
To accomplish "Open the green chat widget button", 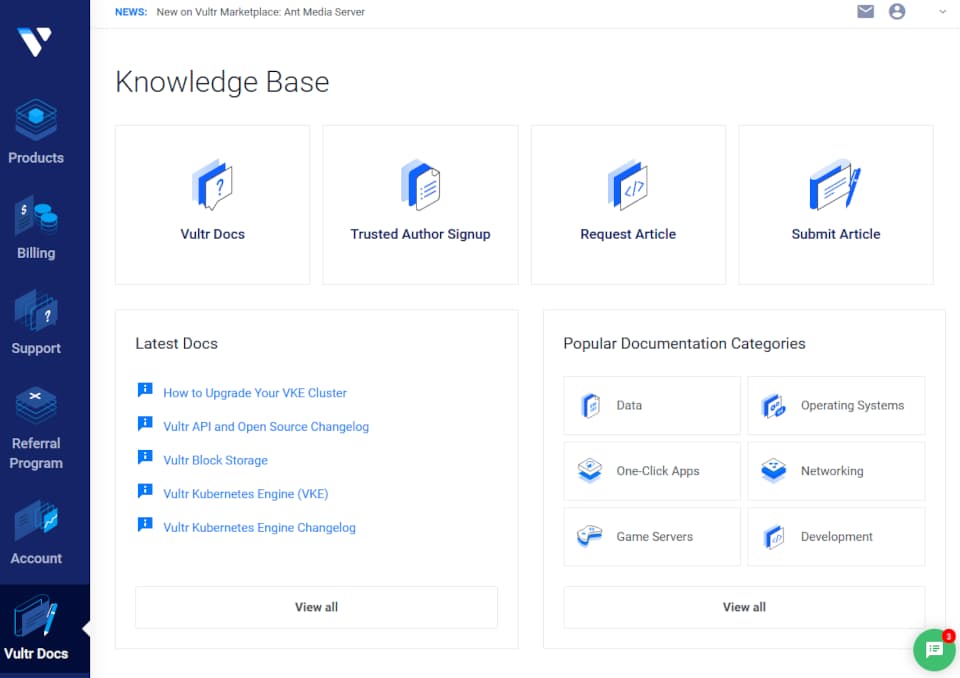I will [934, 649].
